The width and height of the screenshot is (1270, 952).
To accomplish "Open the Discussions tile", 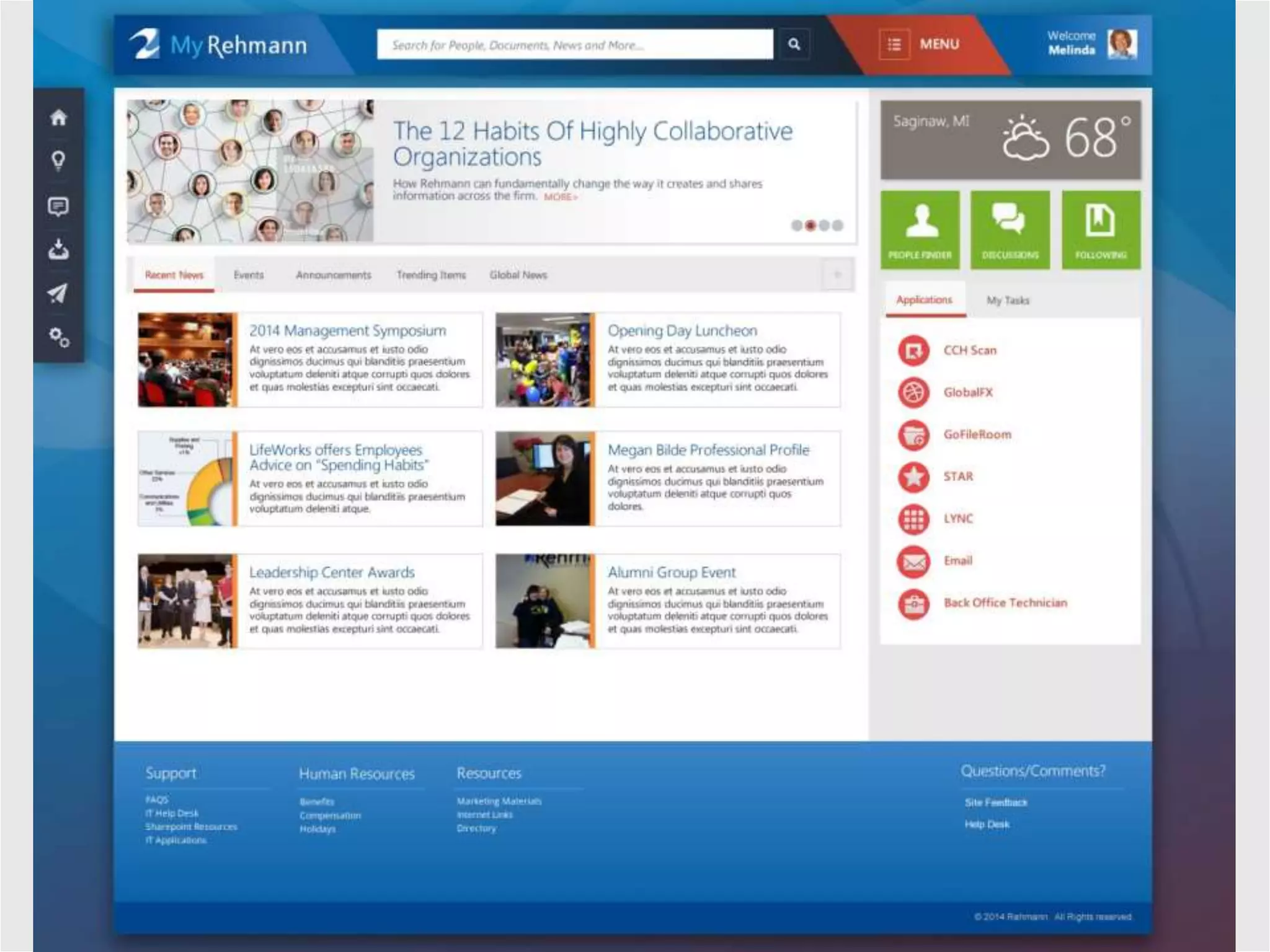I will 1010,230.
